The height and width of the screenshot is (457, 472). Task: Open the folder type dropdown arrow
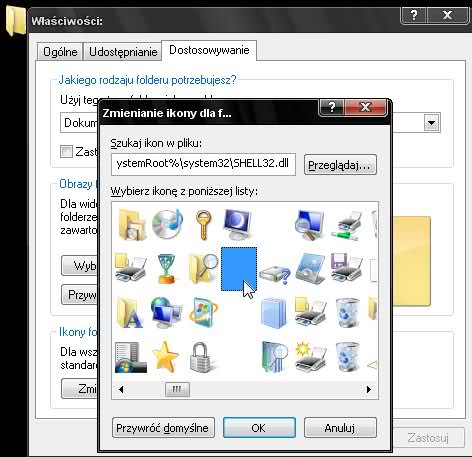tap(432, 123)
